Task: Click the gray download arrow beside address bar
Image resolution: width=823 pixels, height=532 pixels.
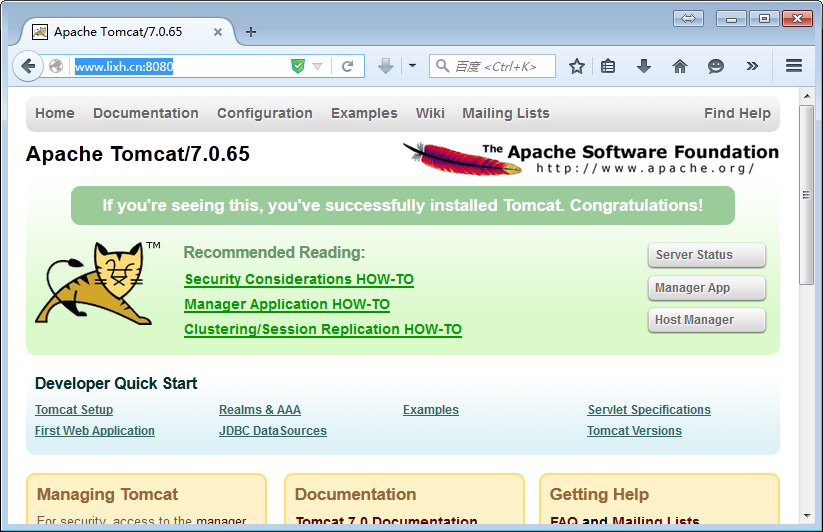Action: (x=386, y=66)
